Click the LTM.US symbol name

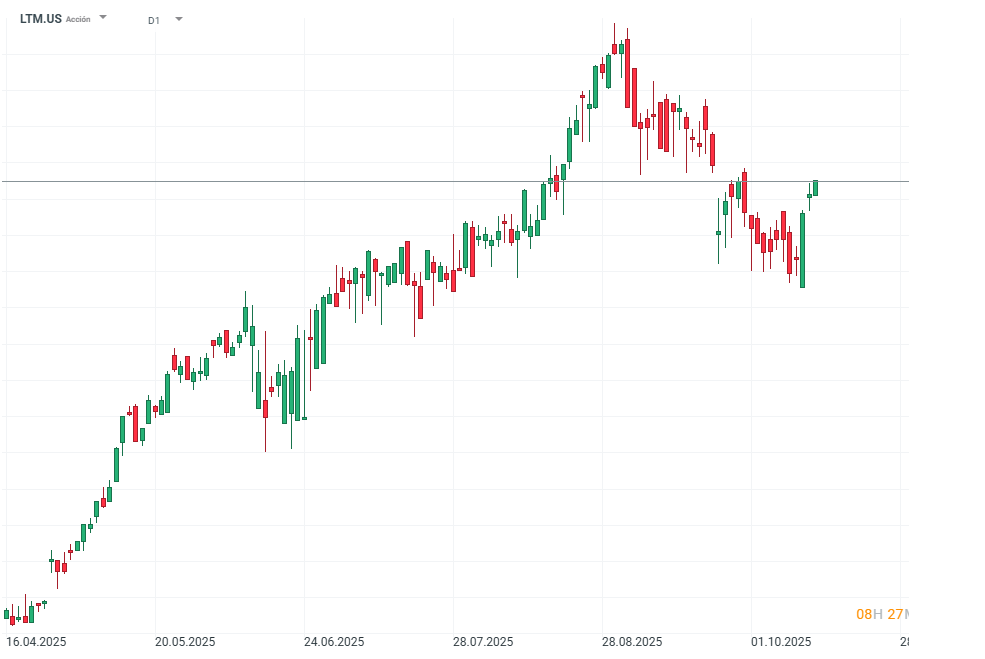point(40,19)
